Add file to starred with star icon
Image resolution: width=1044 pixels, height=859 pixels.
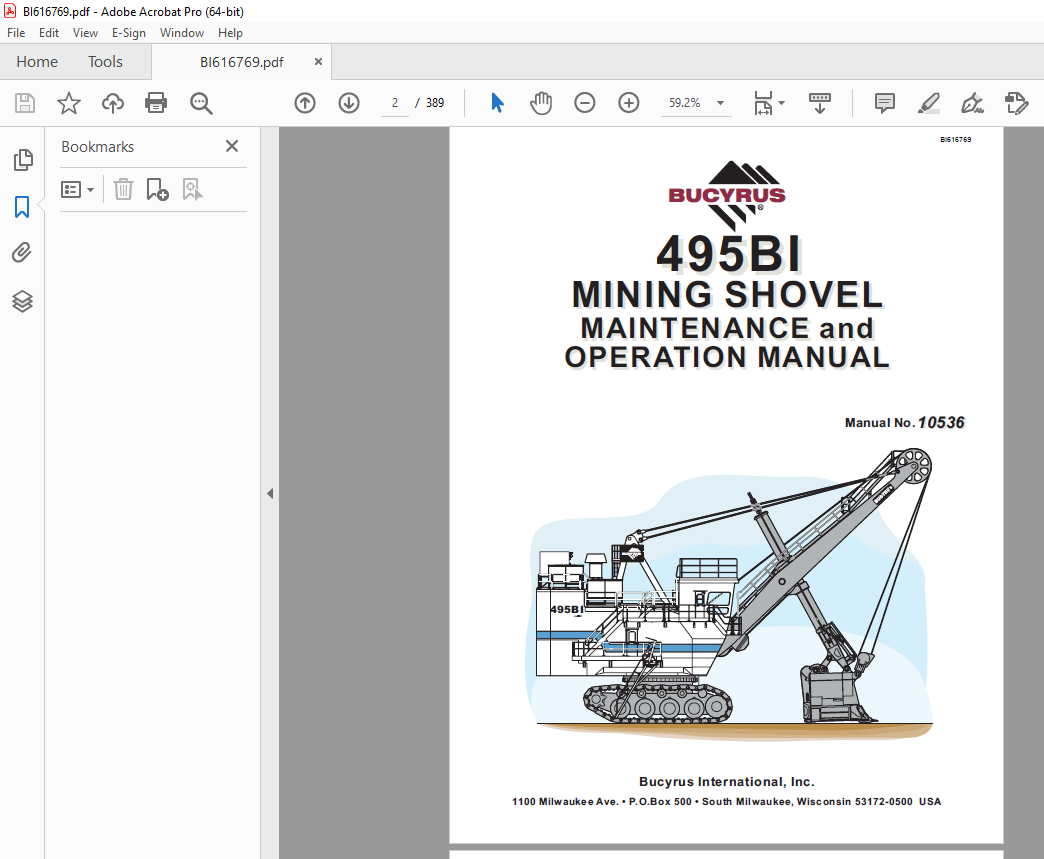(69, 103)
